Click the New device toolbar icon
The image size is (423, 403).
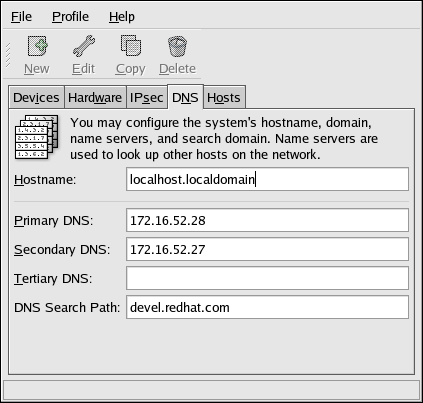[x=37, y=46]
